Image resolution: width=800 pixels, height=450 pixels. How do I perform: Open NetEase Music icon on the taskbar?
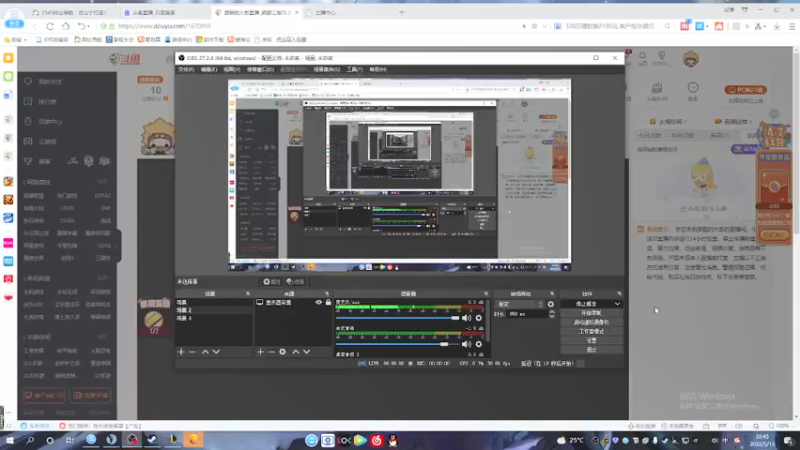pos(377,440)
